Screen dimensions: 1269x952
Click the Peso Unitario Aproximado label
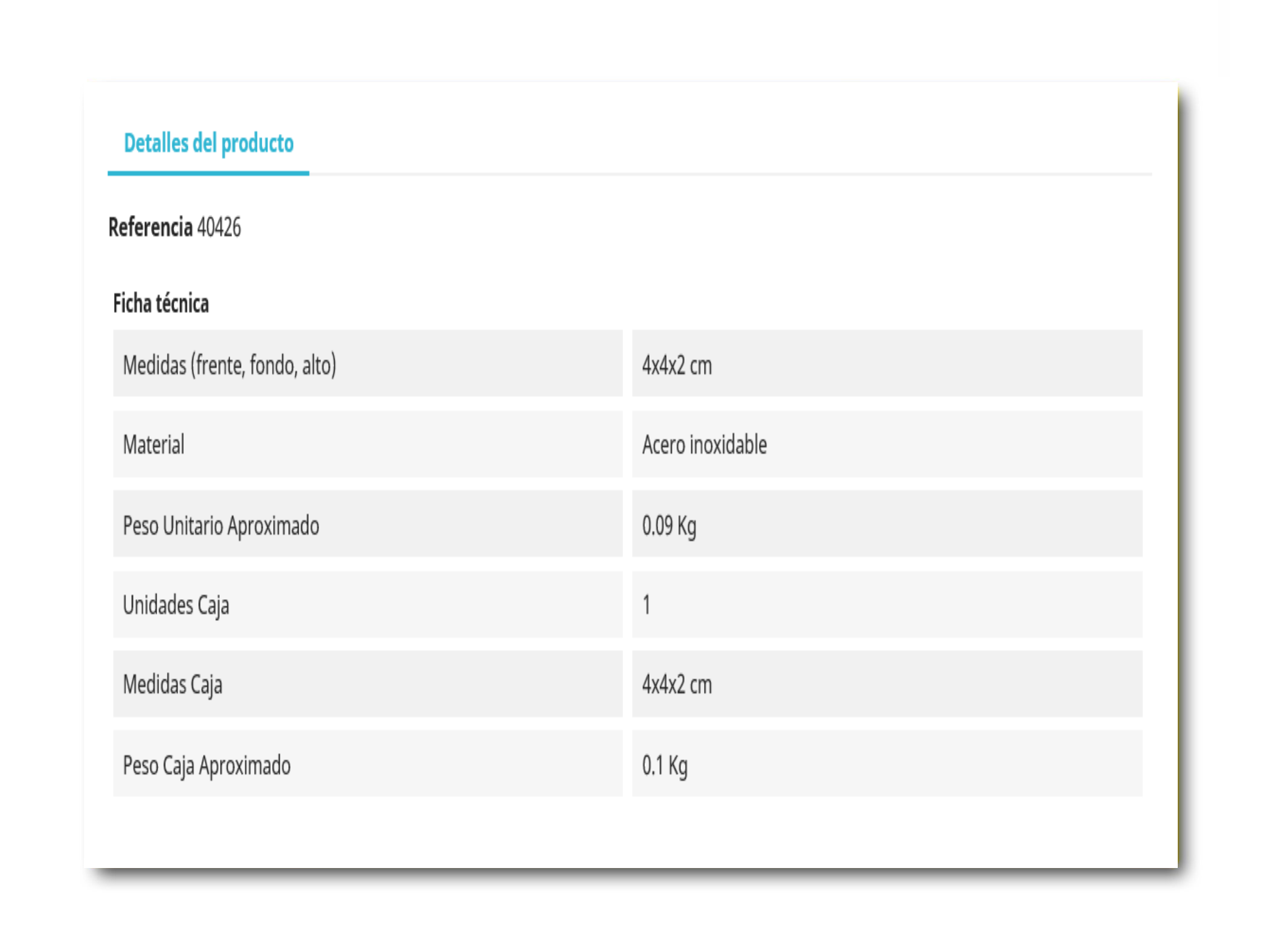click(221, 526)
